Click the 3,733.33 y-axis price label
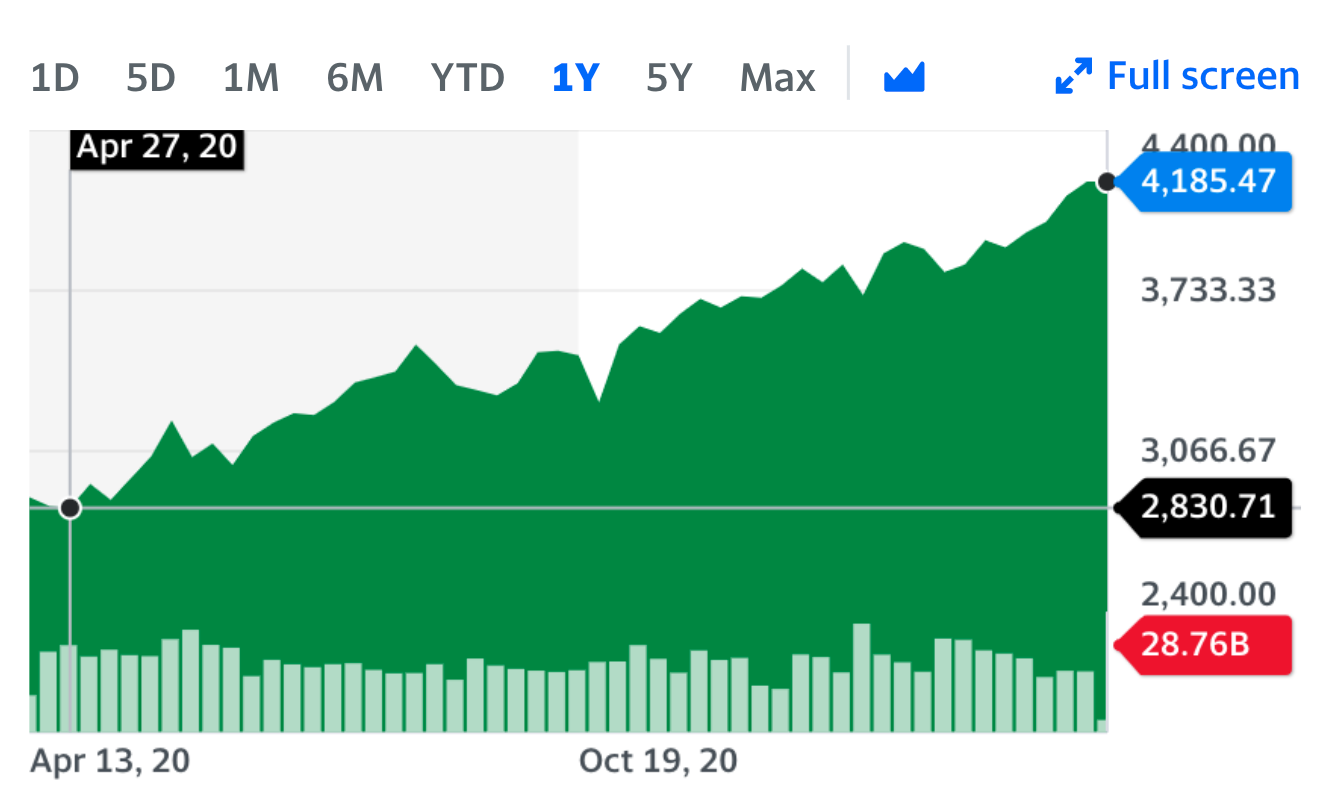 tap(1208, 291)
